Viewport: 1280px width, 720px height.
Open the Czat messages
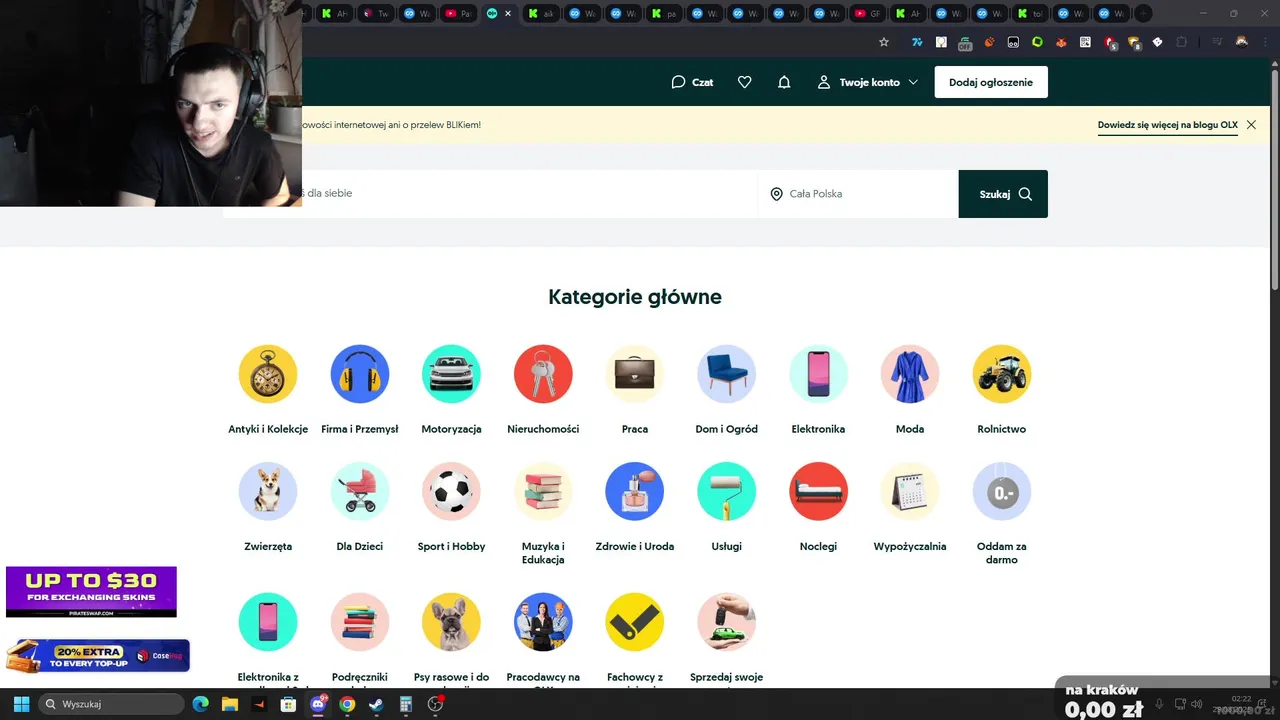tap(692, 82)
